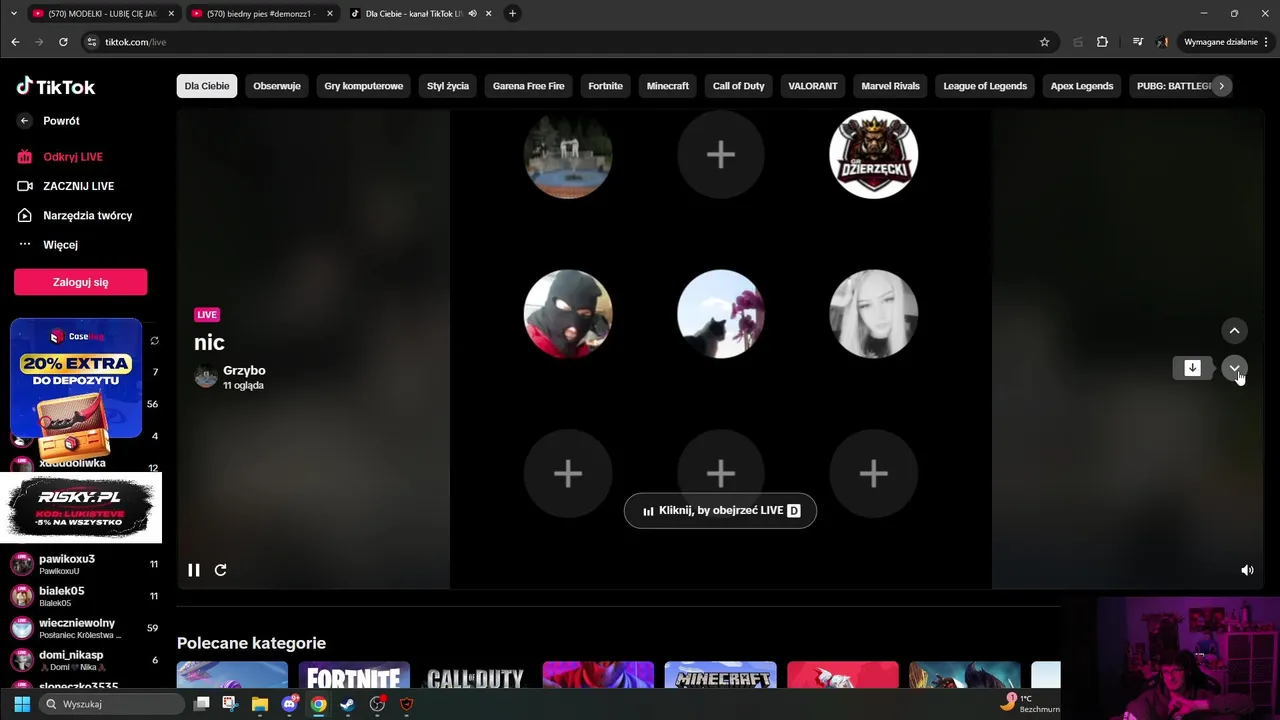This screenshot has height=720, width=1280.
Task: Click the cat and flowers guest avatar
Action: pos(721,314)
